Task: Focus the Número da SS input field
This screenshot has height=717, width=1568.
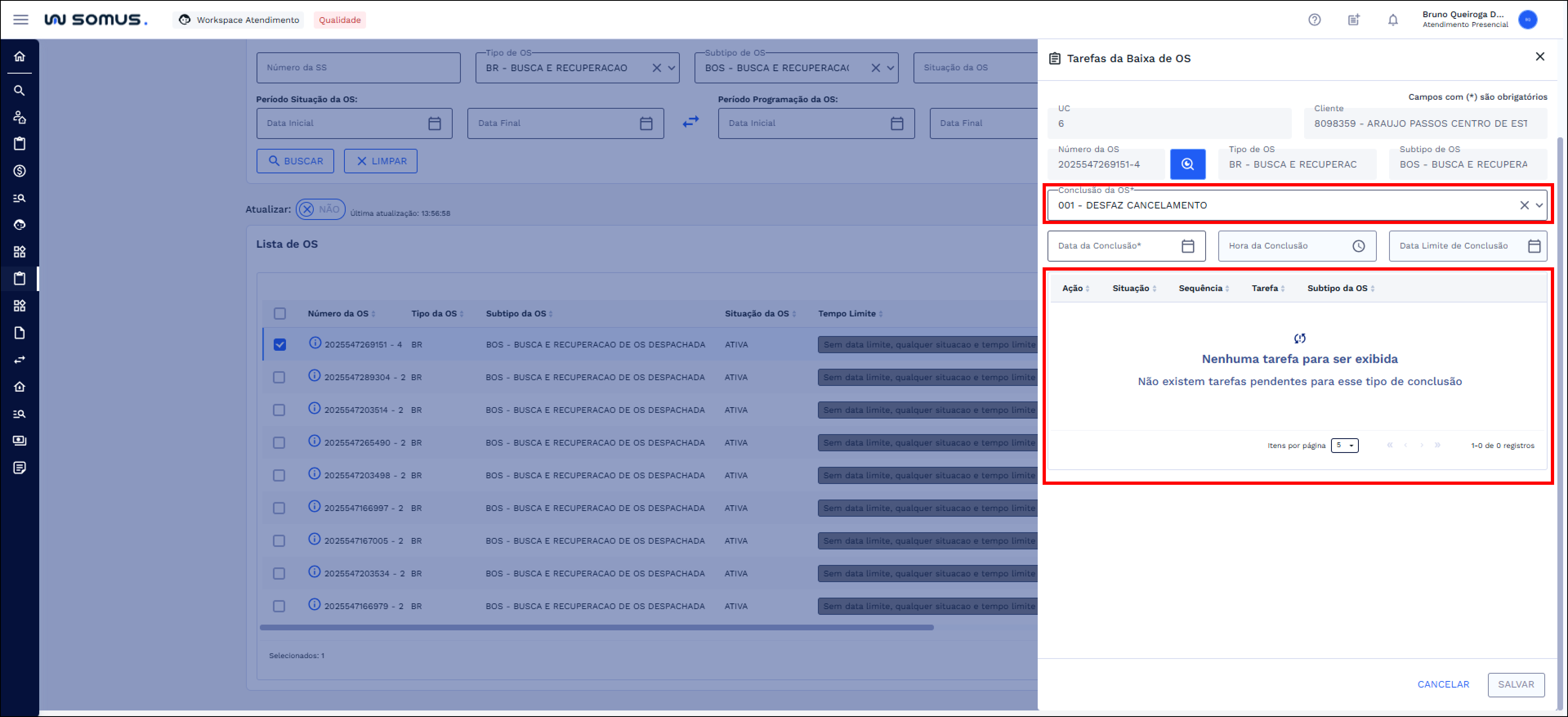Action: (x=359, y=67)
